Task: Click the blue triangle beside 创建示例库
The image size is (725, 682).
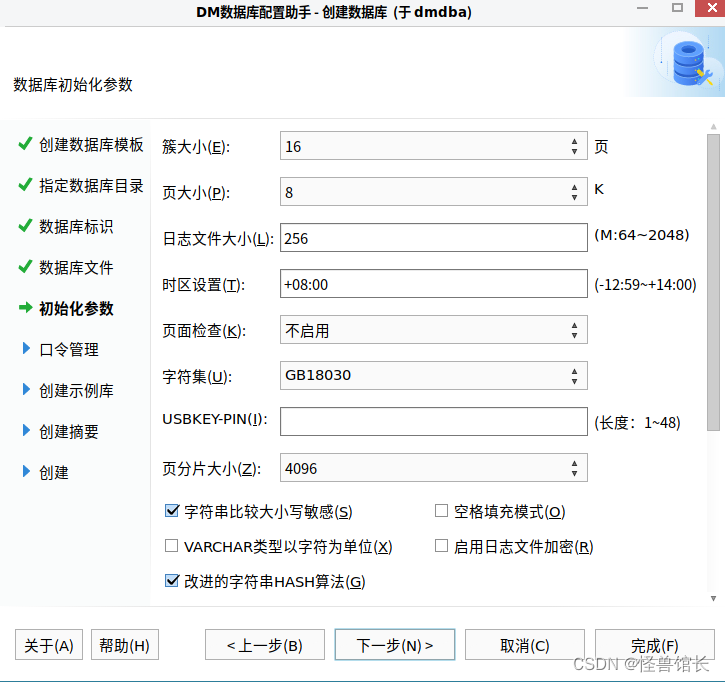Action: click(26, 390)
